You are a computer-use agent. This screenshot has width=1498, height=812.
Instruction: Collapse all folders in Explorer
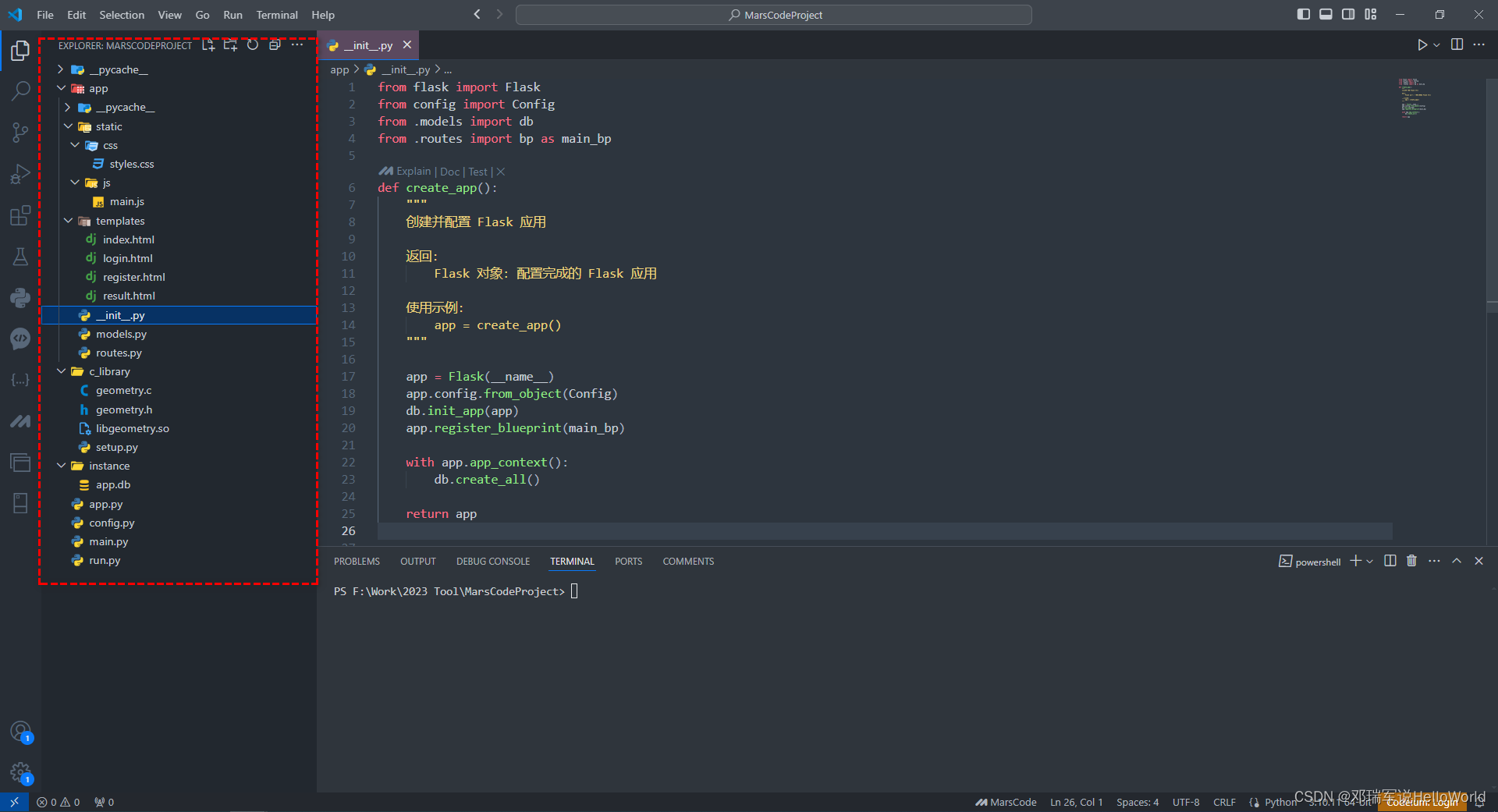point(275,45)
